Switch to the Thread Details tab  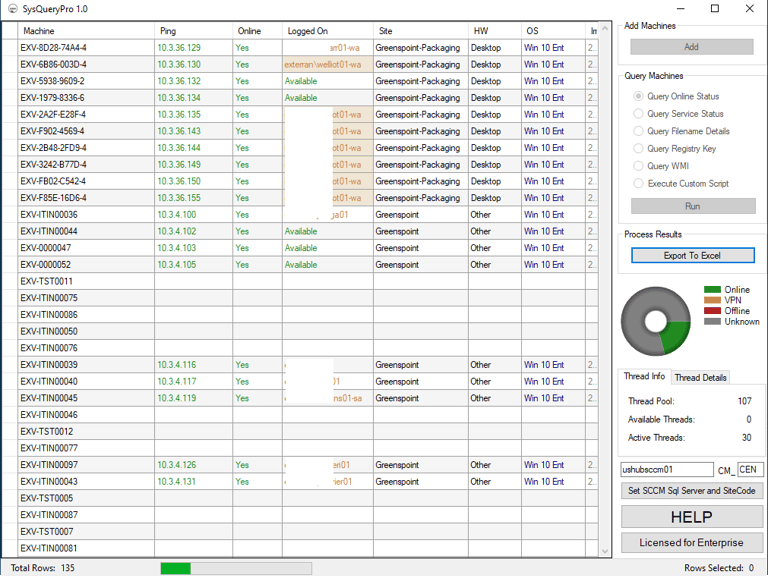700,377
